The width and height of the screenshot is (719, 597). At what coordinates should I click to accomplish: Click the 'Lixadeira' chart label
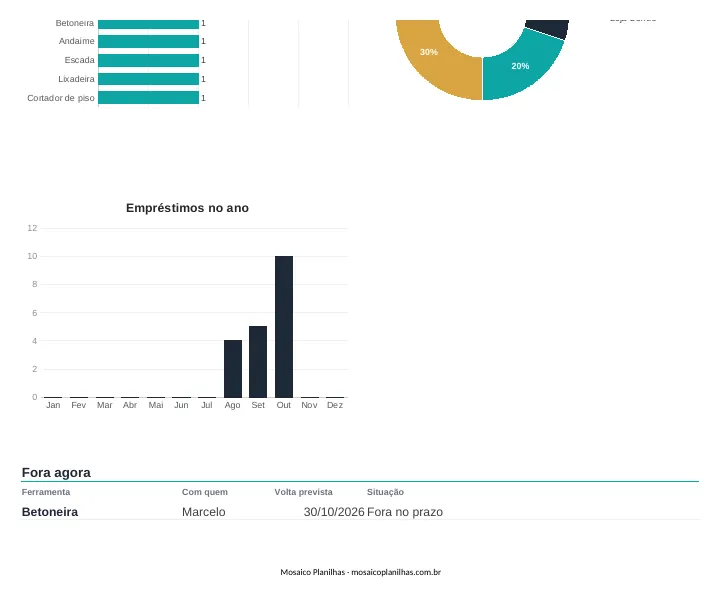(77, 79)
